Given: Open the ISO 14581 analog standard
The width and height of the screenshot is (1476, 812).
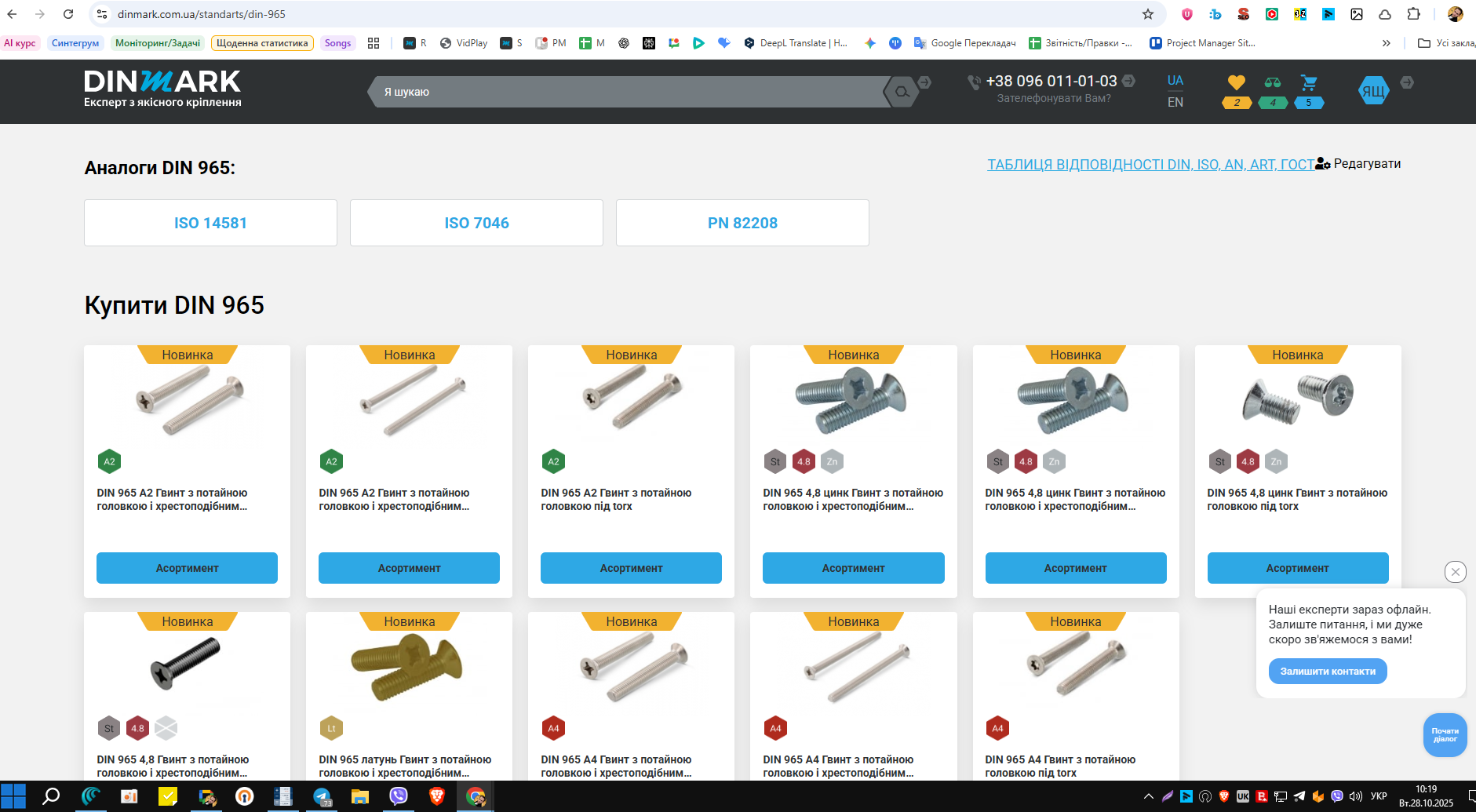Looking at the screenshot, I should click(x=210, y=223).
